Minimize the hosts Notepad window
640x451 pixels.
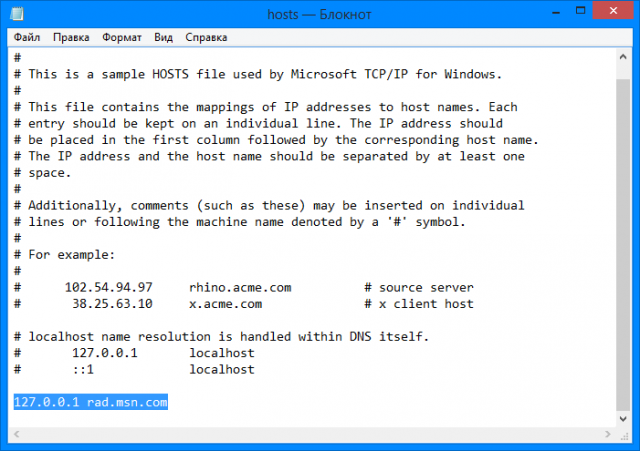556,12
